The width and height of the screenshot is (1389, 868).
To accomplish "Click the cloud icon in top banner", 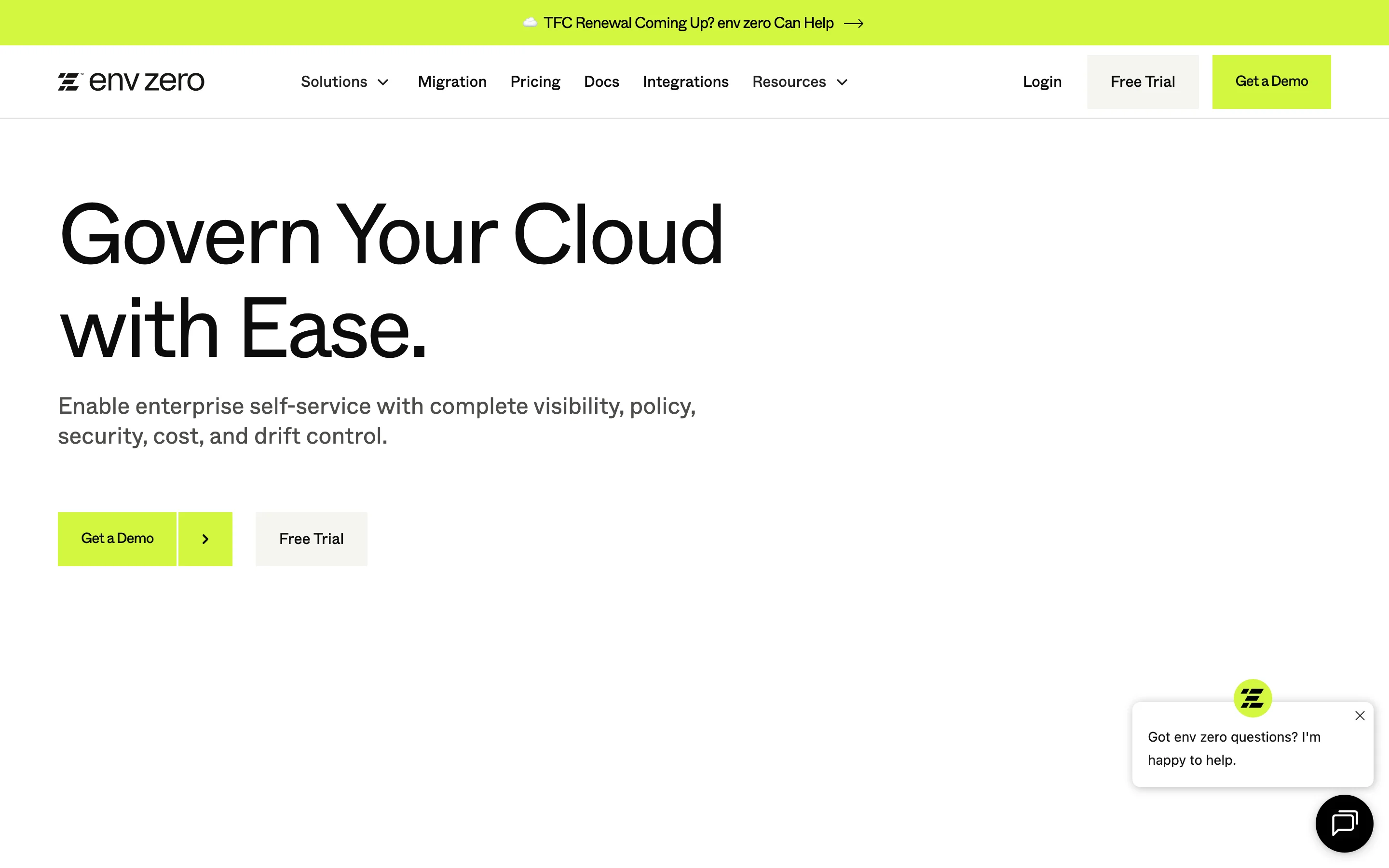I will pyautogui.click(x=530, y=23).
